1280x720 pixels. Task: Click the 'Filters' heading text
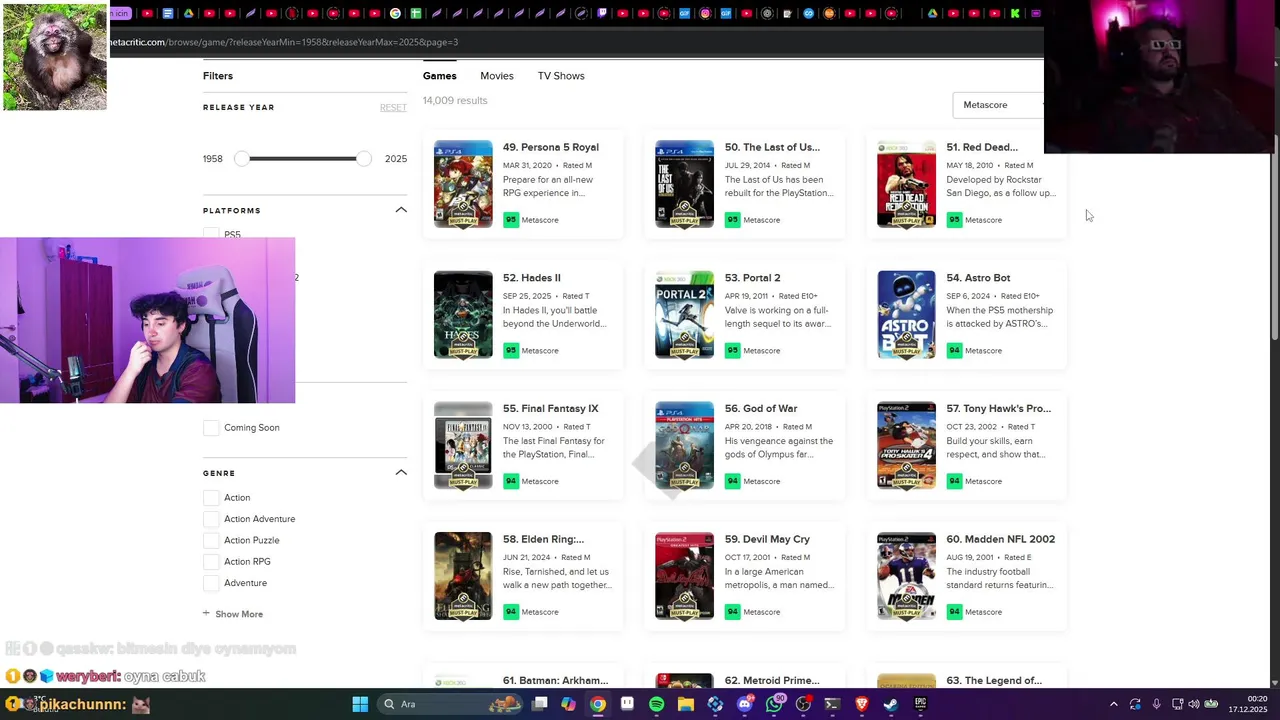pyautogui.click(x=218, y=76)
